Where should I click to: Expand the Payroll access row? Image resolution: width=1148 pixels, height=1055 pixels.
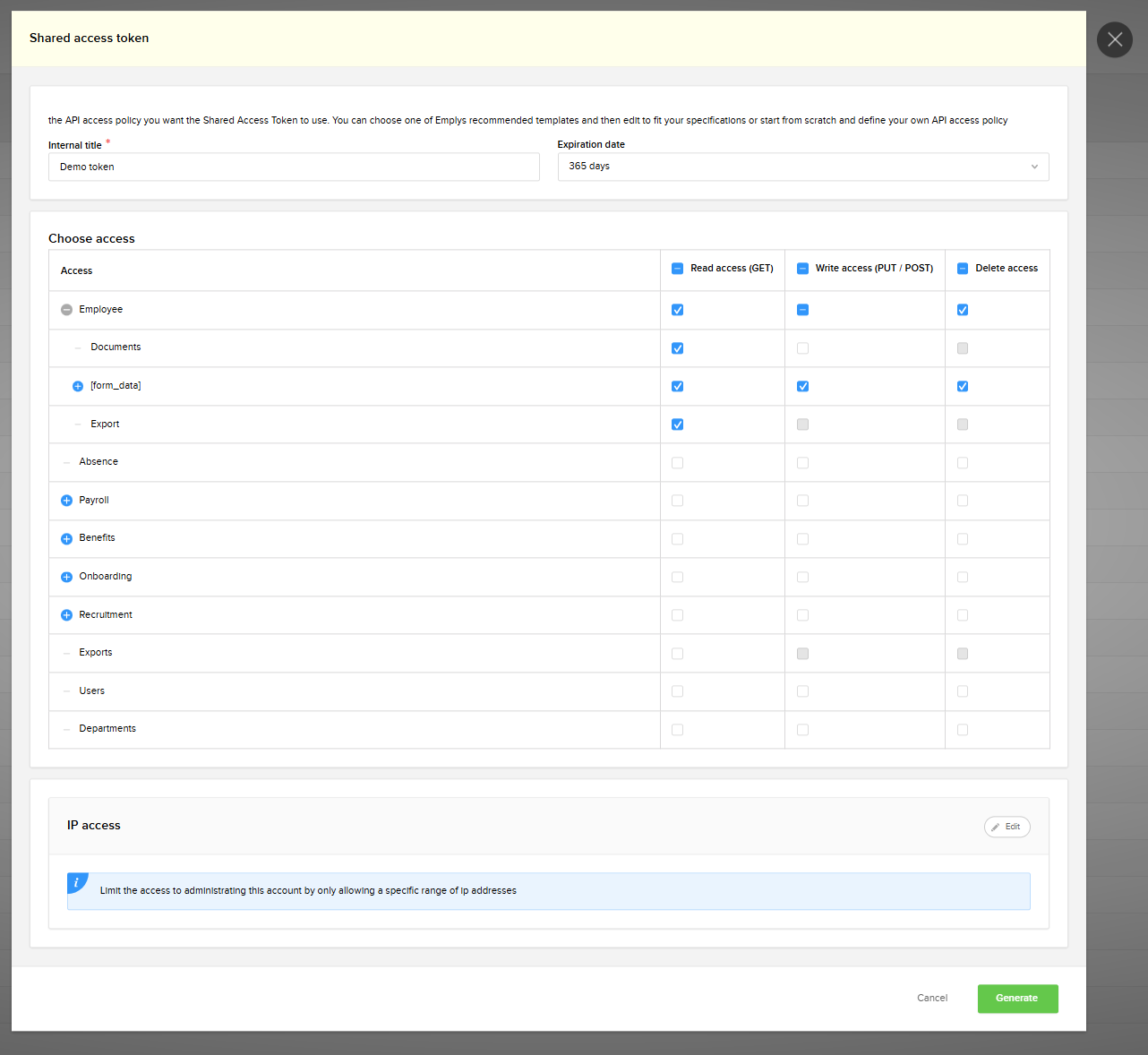click(66, 501)
